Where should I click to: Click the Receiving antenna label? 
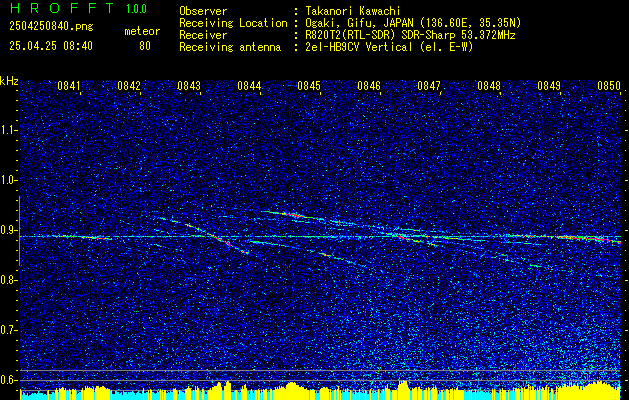click(230, 47)
